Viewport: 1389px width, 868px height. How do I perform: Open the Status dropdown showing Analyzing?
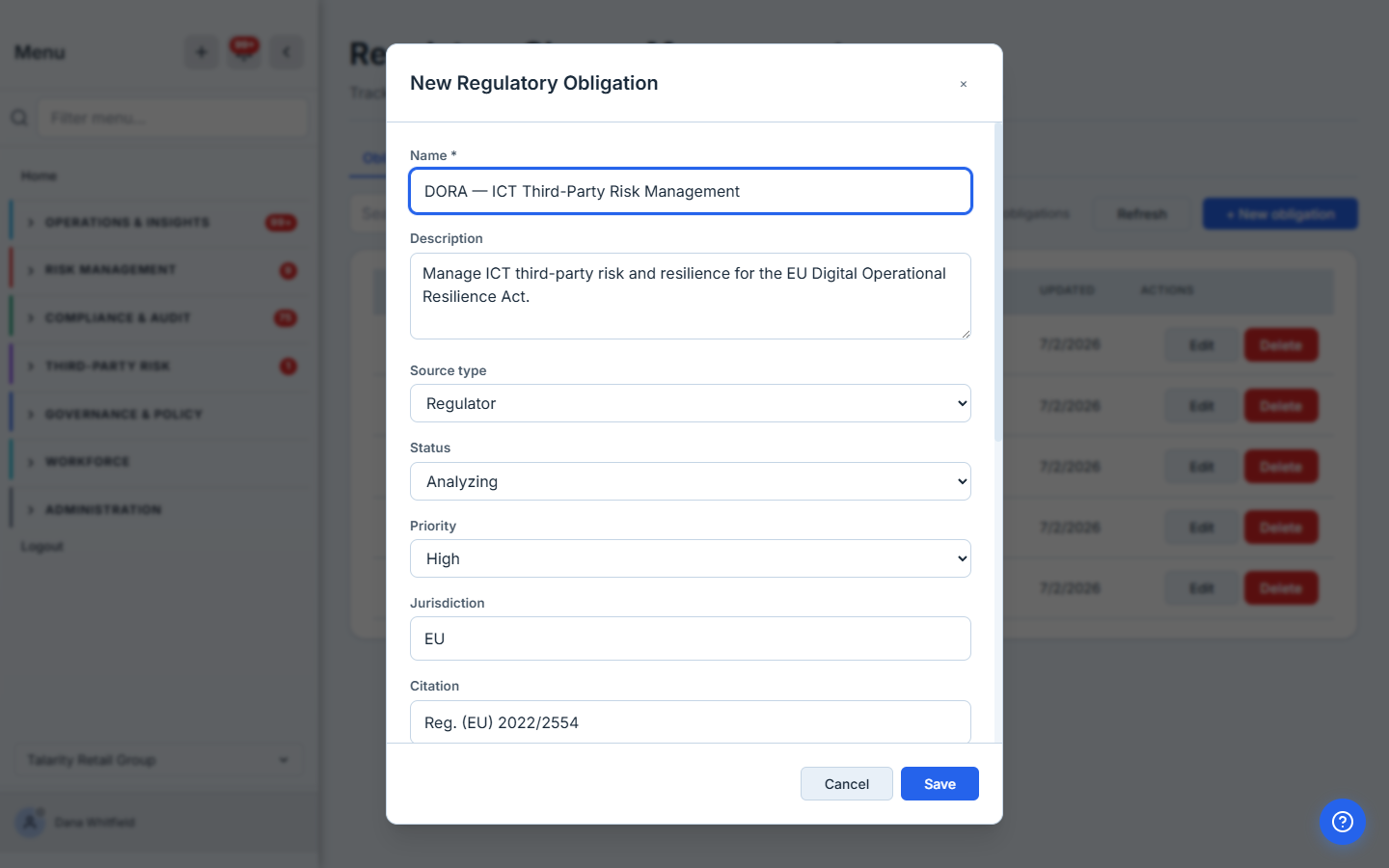(691, 481)
